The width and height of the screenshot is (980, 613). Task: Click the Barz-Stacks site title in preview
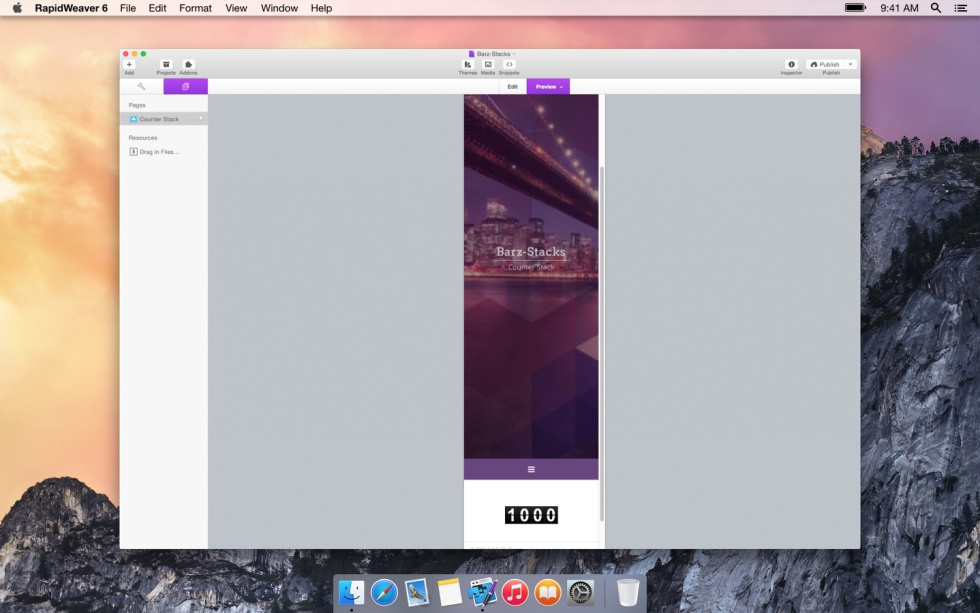[x=531, y=251]
